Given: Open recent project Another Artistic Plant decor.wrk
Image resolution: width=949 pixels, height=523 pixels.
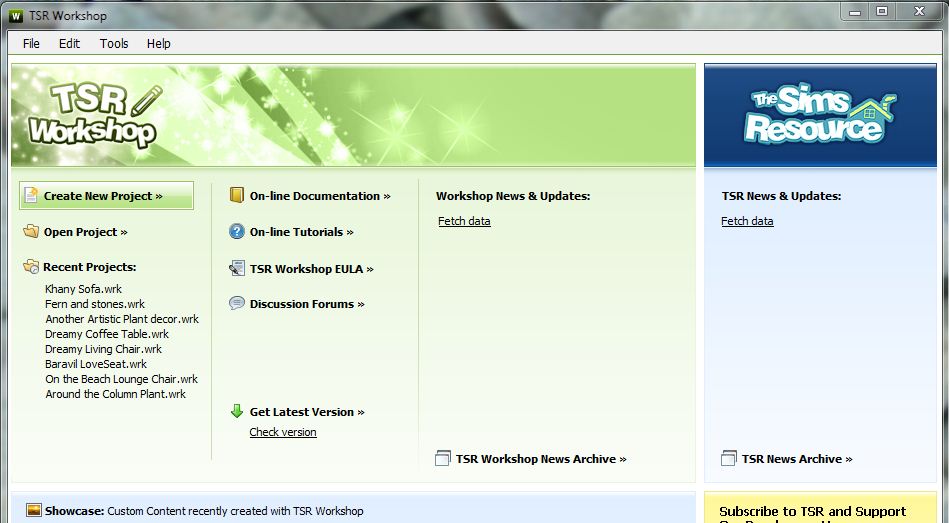Looking at the screenshot, I should pyautogui.click(x=122, y=319).
